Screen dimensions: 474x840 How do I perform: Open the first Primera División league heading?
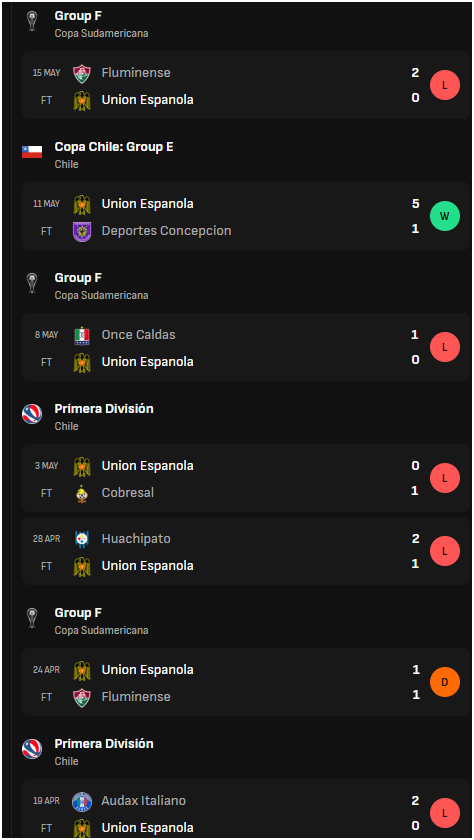click(104, 409)
